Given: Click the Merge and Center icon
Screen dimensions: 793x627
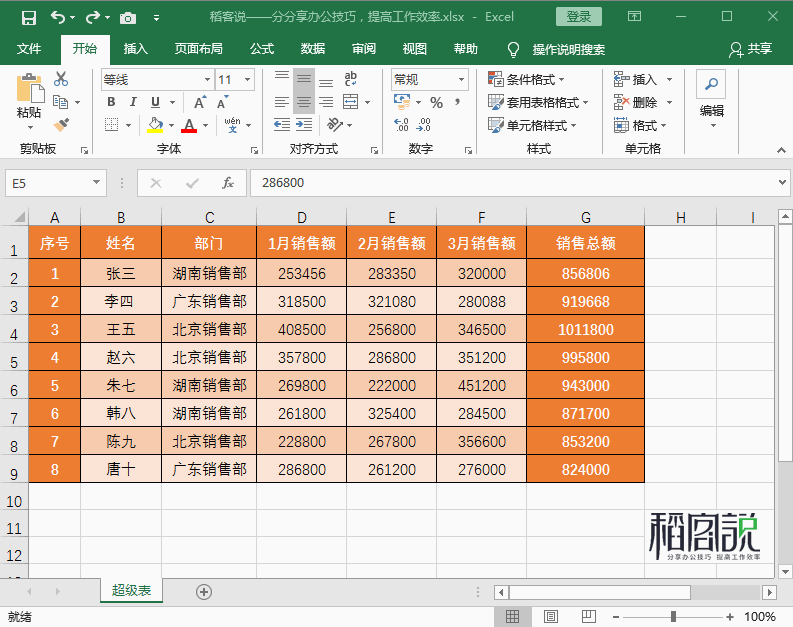Looking at the screenshot, I should coord(350,102).
